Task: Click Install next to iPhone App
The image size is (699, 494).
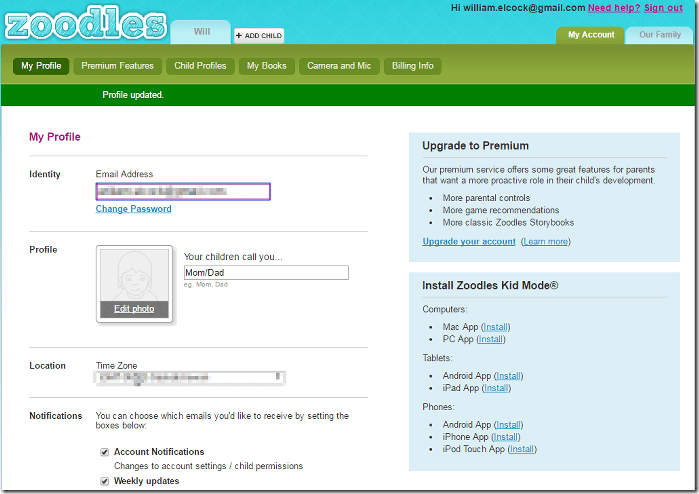Action: pos(506,437)
